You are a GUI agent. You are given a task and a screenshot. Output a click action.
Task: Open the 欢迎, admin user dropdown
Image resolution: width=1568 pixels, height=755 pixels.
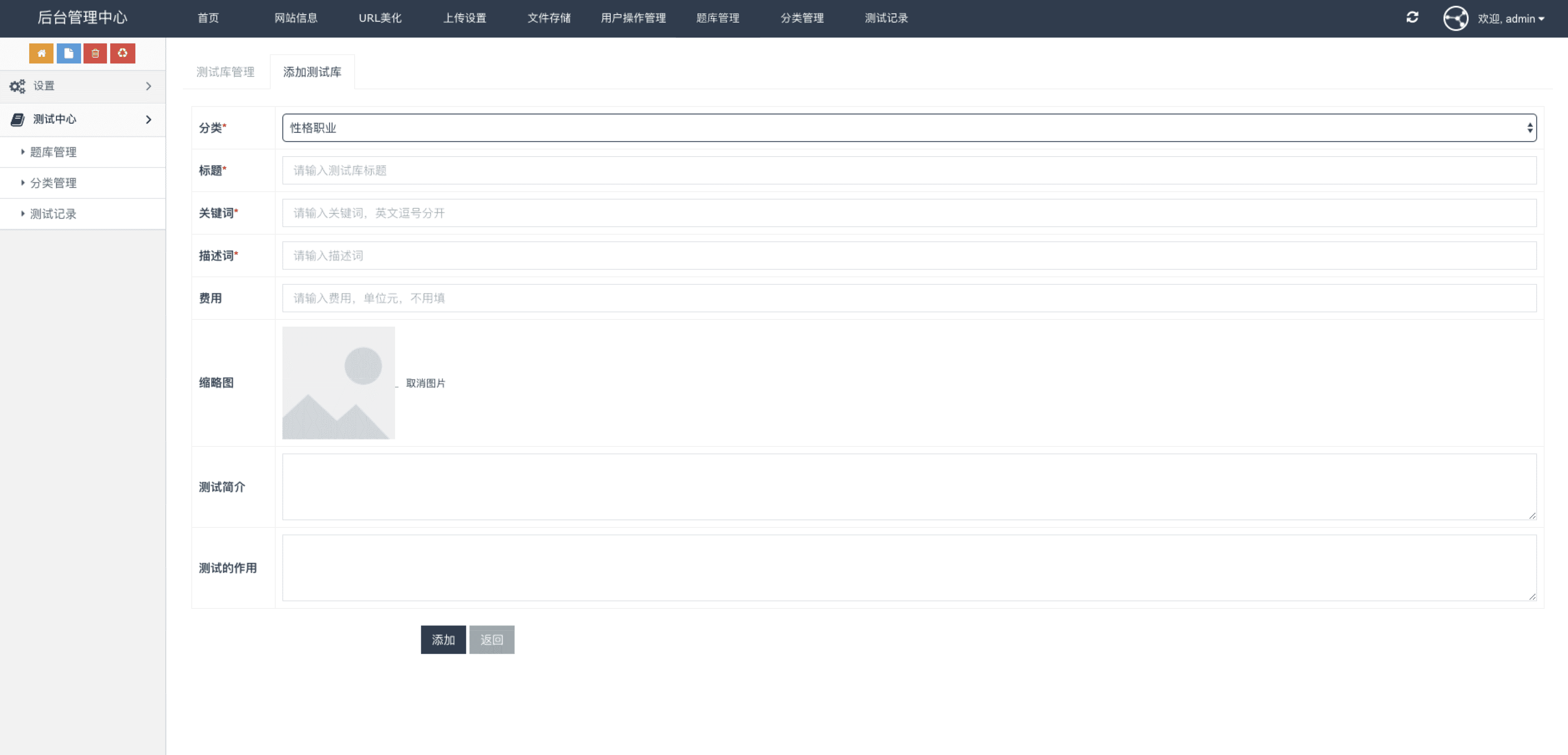tap(1511, 19)
